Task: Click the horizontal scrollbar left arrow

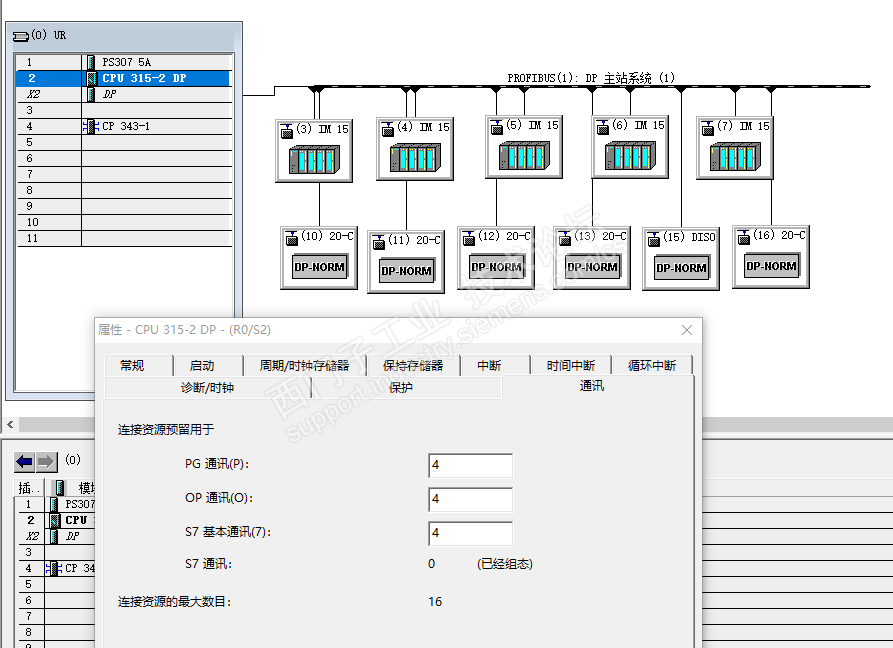Action: [x=10, y=424]
